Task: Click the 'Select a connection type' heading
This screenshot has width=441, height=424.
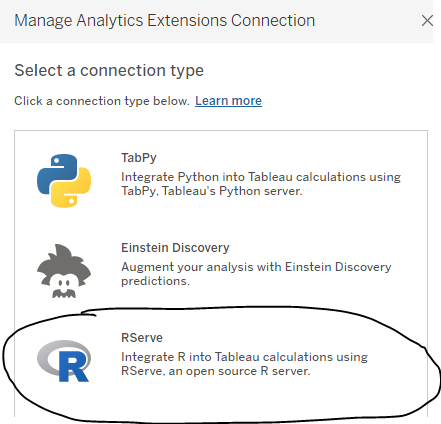Action: point(109,71)
